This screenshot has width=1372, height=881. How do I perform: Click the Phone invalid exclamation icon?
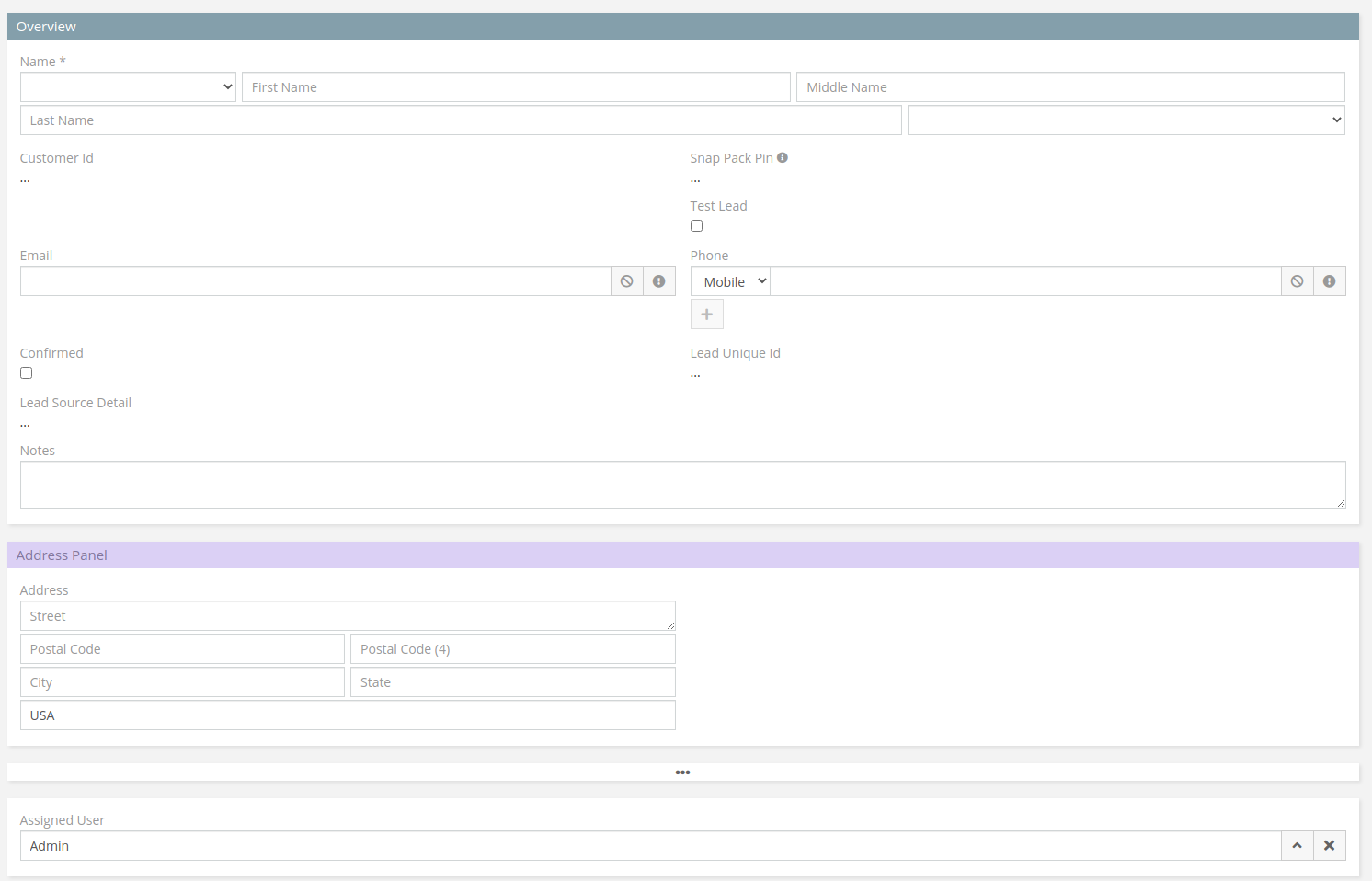point(1330,281)
